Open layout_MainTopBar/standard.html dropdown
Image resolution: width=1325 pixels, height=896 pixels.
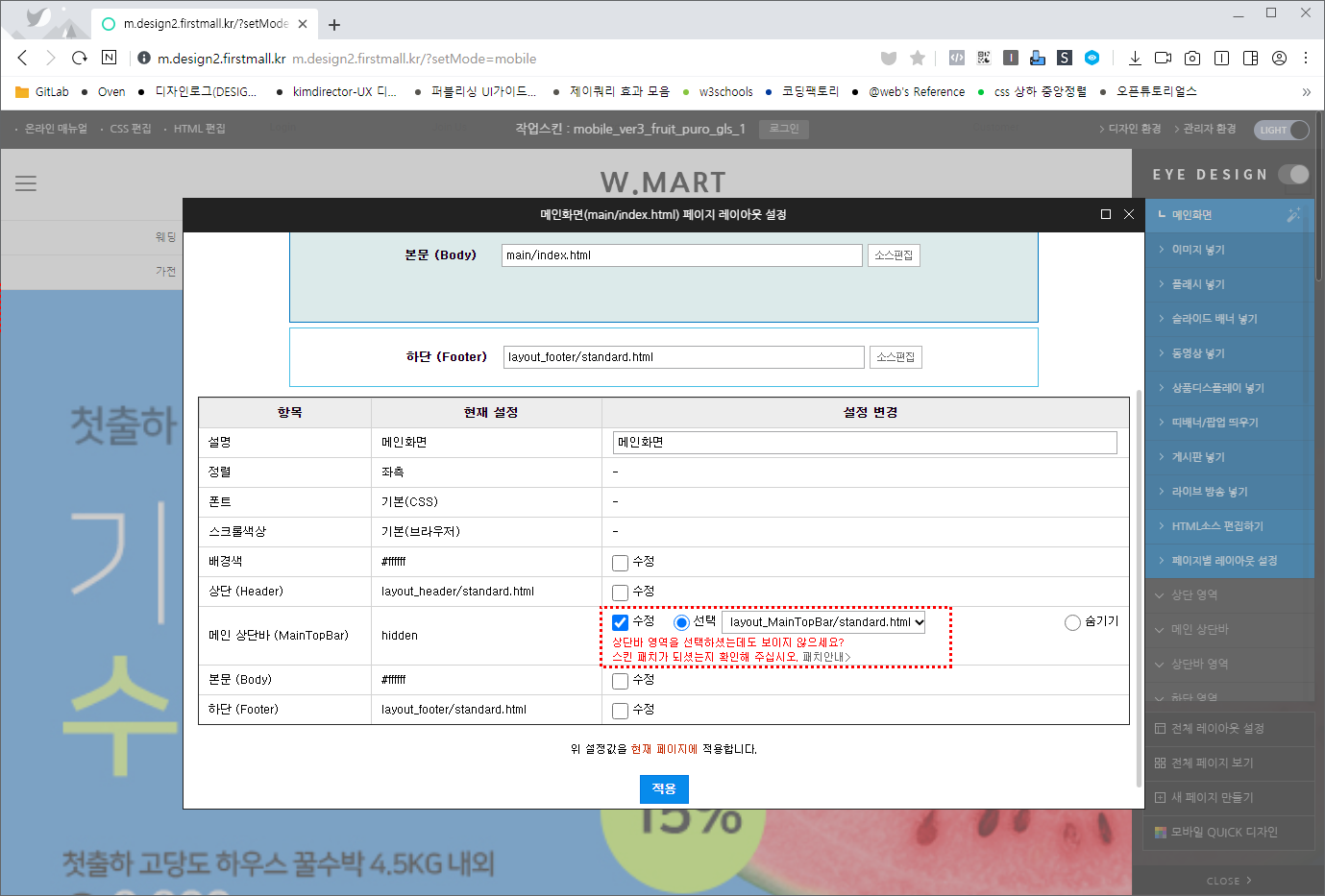click(x=824, y=622)
